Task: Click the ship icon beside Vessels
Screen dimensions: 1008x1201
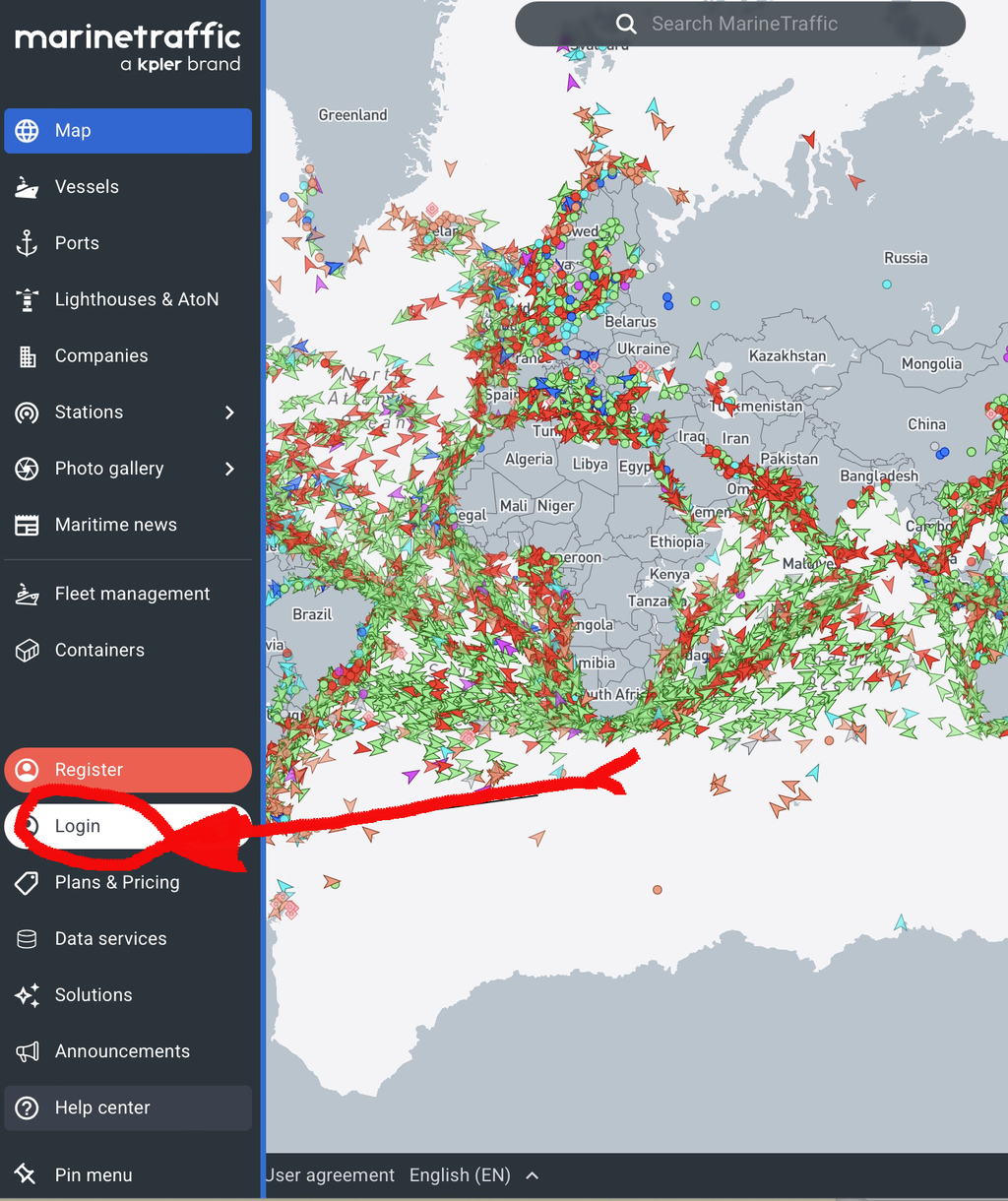Action: [27, 187]
